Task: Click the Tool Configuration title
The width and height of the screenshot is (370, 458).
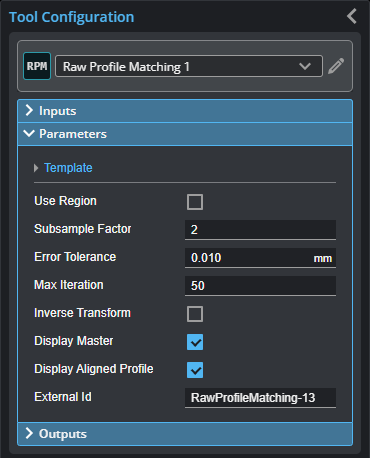Action: [x=72, y=17]
